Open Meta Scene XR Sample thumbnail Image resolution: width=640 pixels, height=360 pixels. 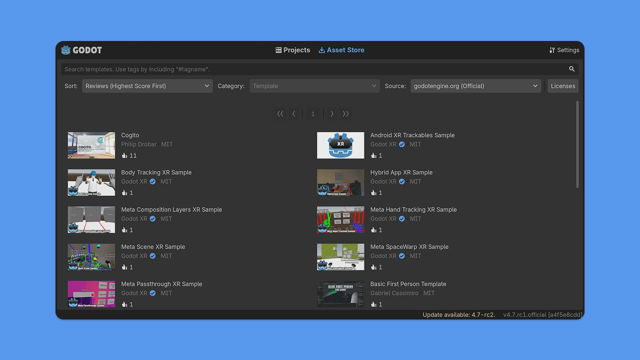[x=91, y=257]
